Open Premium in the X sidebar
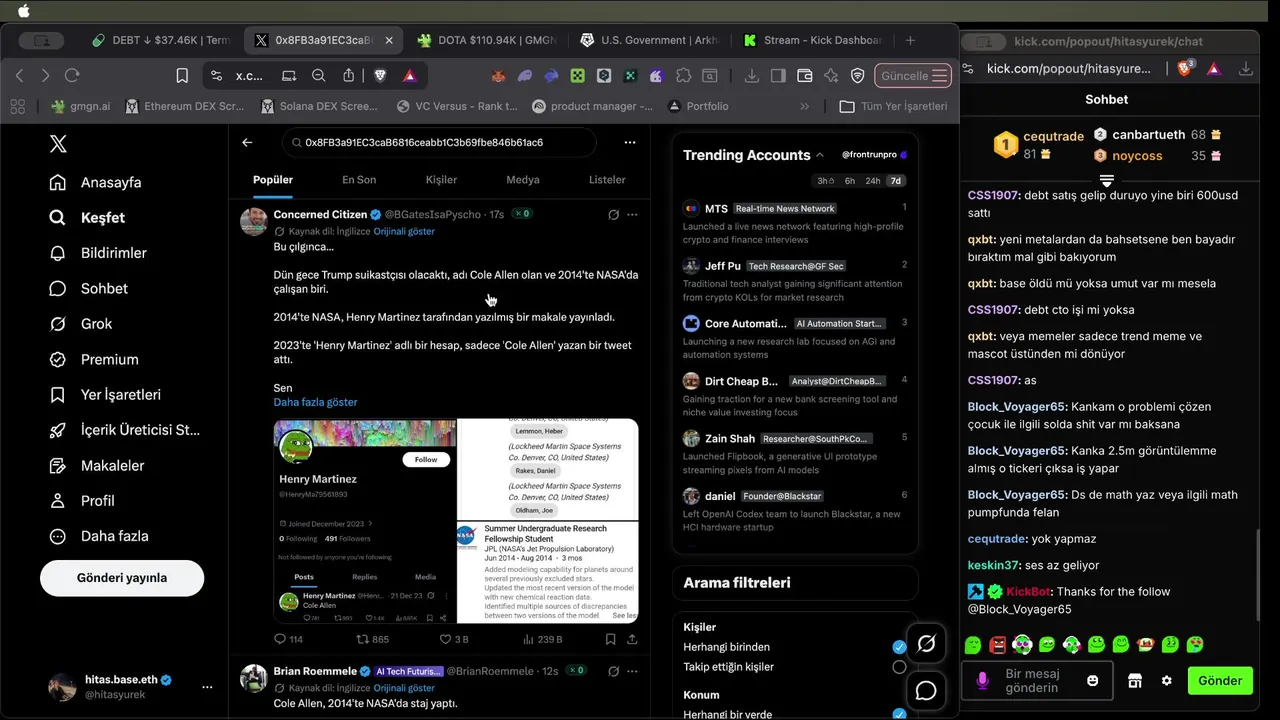1280x720 pixels. coord(58,359)
